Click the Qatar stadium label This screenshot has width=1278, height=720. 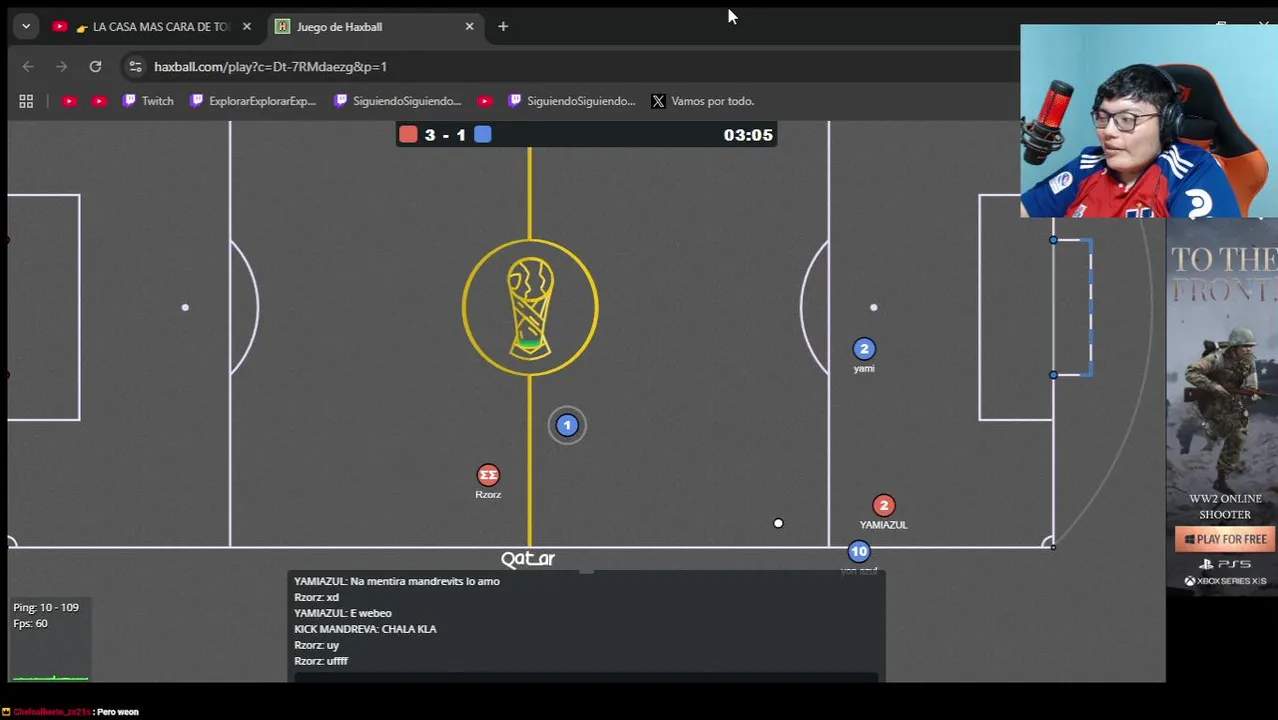click(528, 559)
